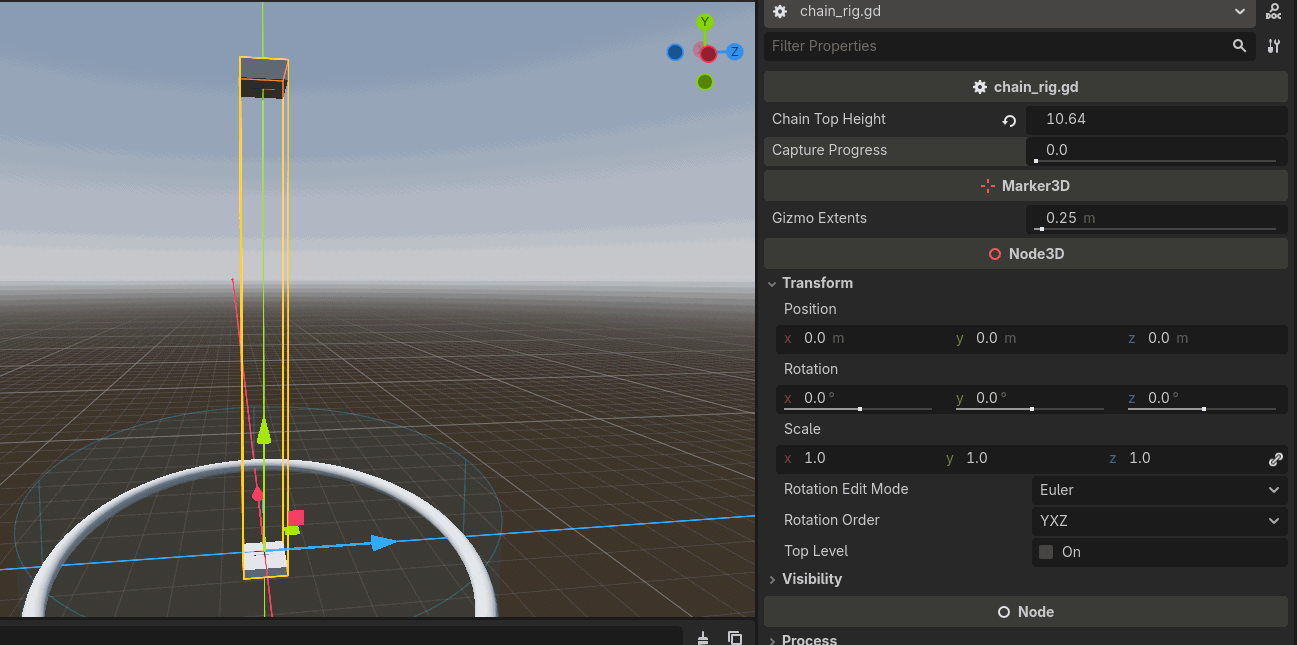Screen dimensions: 1297x645
Task: Open the script documentation via DOC icon
Action: (x=1273, y=12)
